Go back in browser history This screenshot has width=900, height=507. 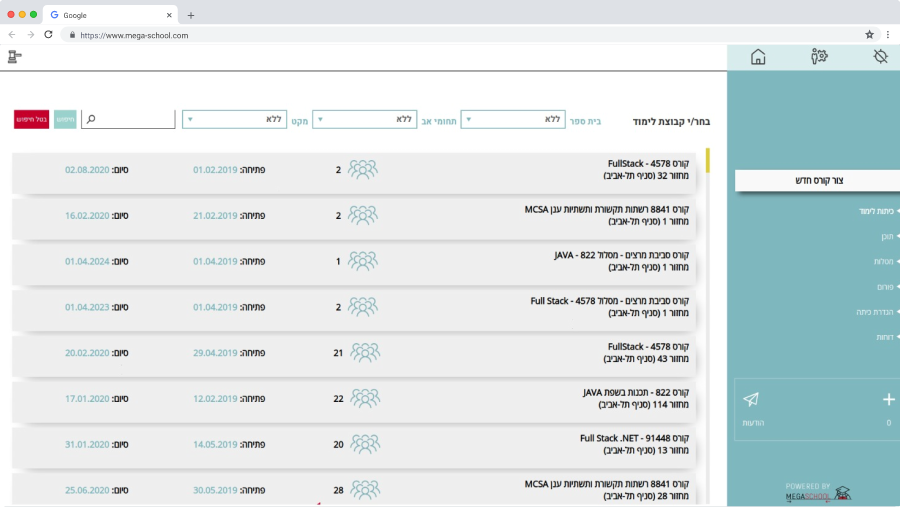click(11, 34)
